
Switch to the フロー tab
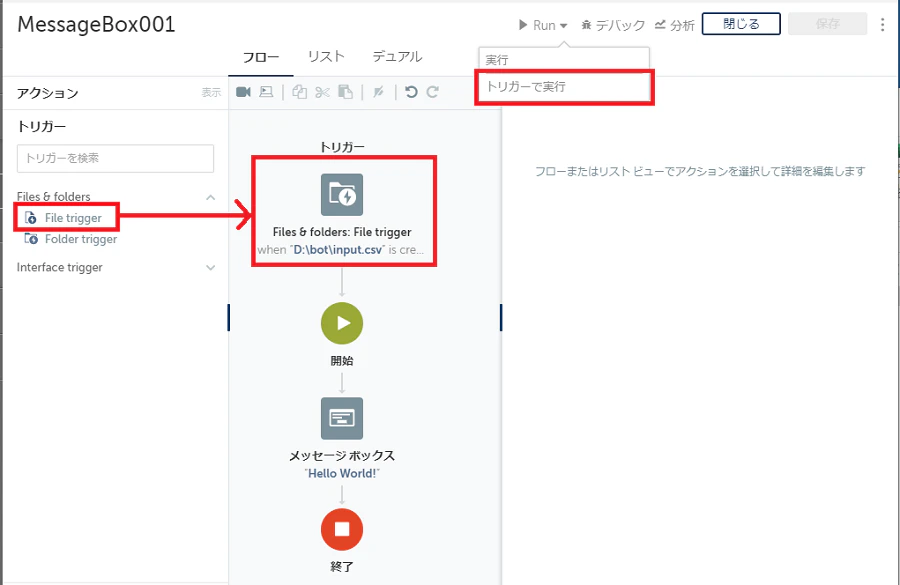pyautogui.click(x=261, y=57)
